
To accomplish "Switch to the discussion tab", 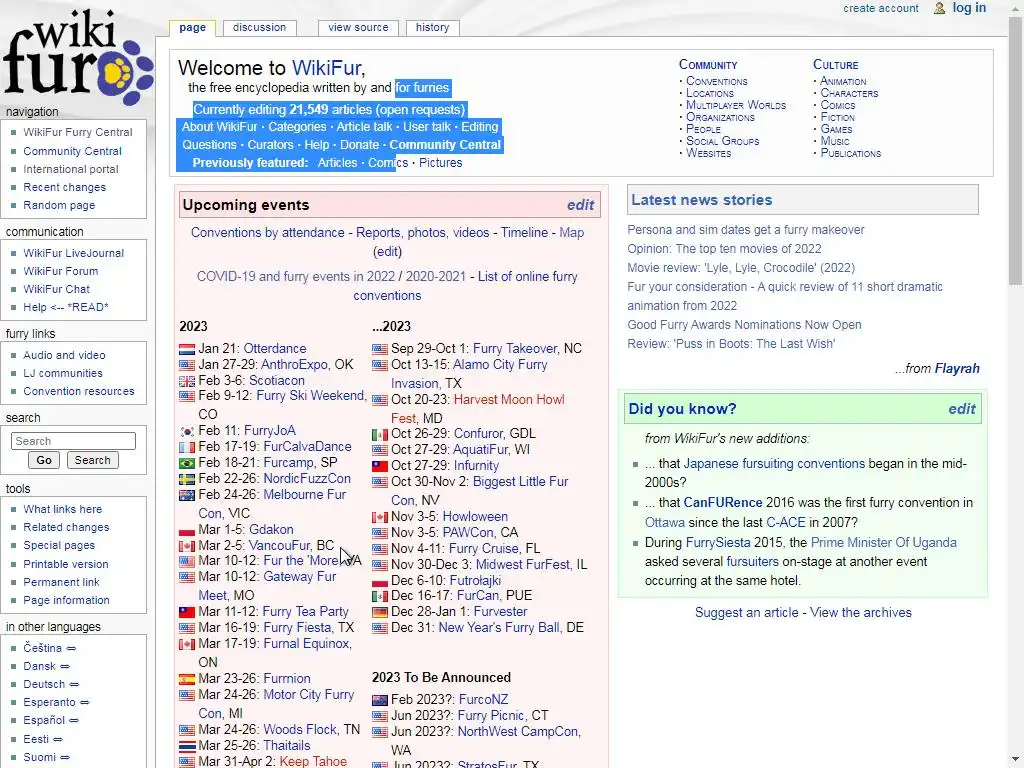I will click(259, 27).
